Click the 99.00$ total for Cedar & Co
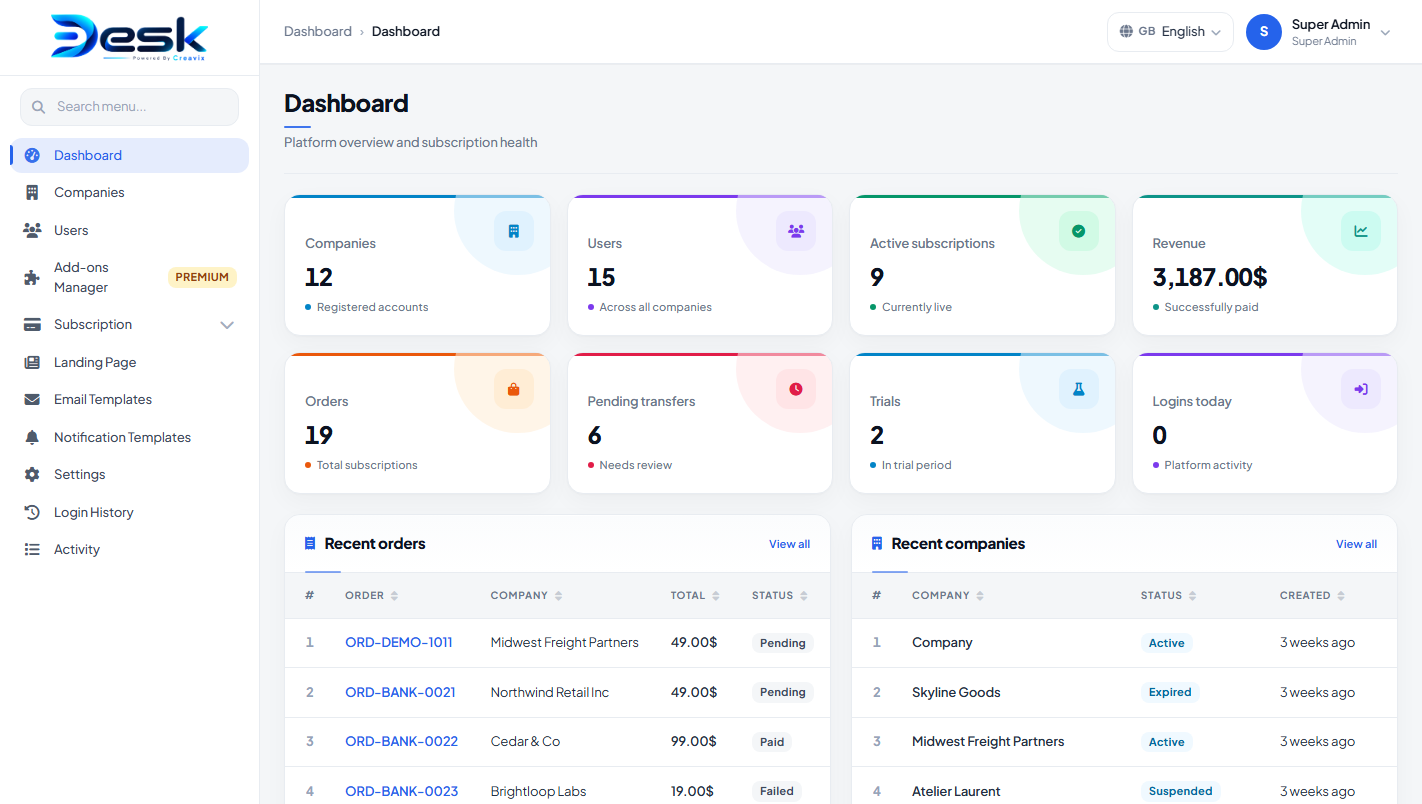 [x=693, y=741]
